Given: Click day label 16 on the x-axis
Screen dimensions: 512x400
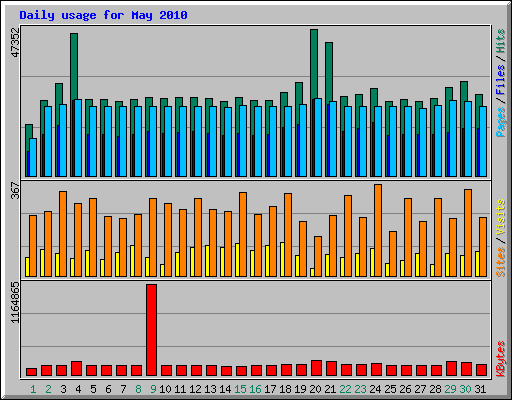Looking at the screenshot, I should point(255,389).
